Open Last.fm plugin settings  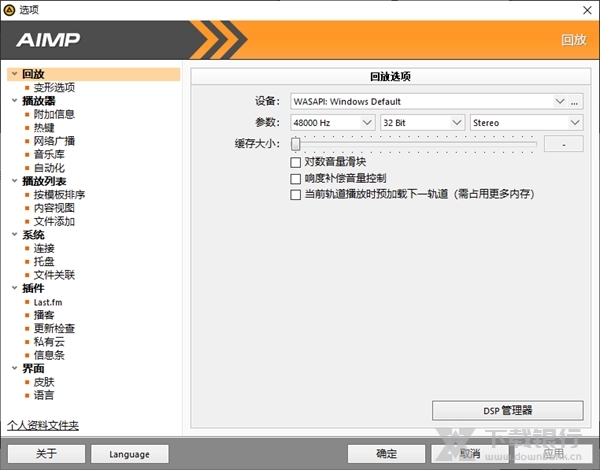coord(48,302)
